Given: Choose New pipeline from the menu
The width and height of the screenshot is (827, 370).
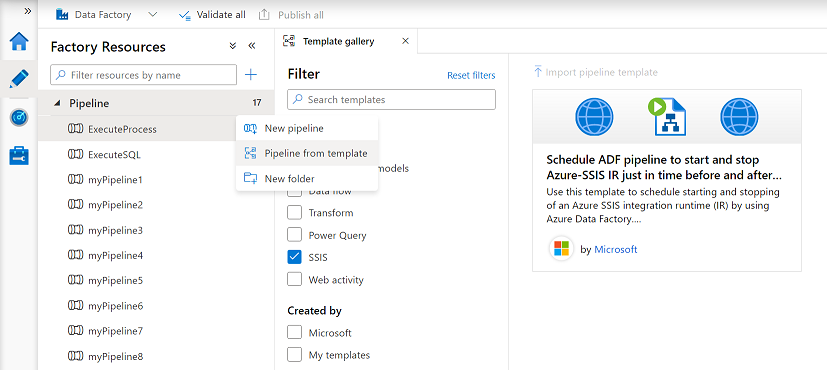Looking at the screenshot, I should point(307,128).
